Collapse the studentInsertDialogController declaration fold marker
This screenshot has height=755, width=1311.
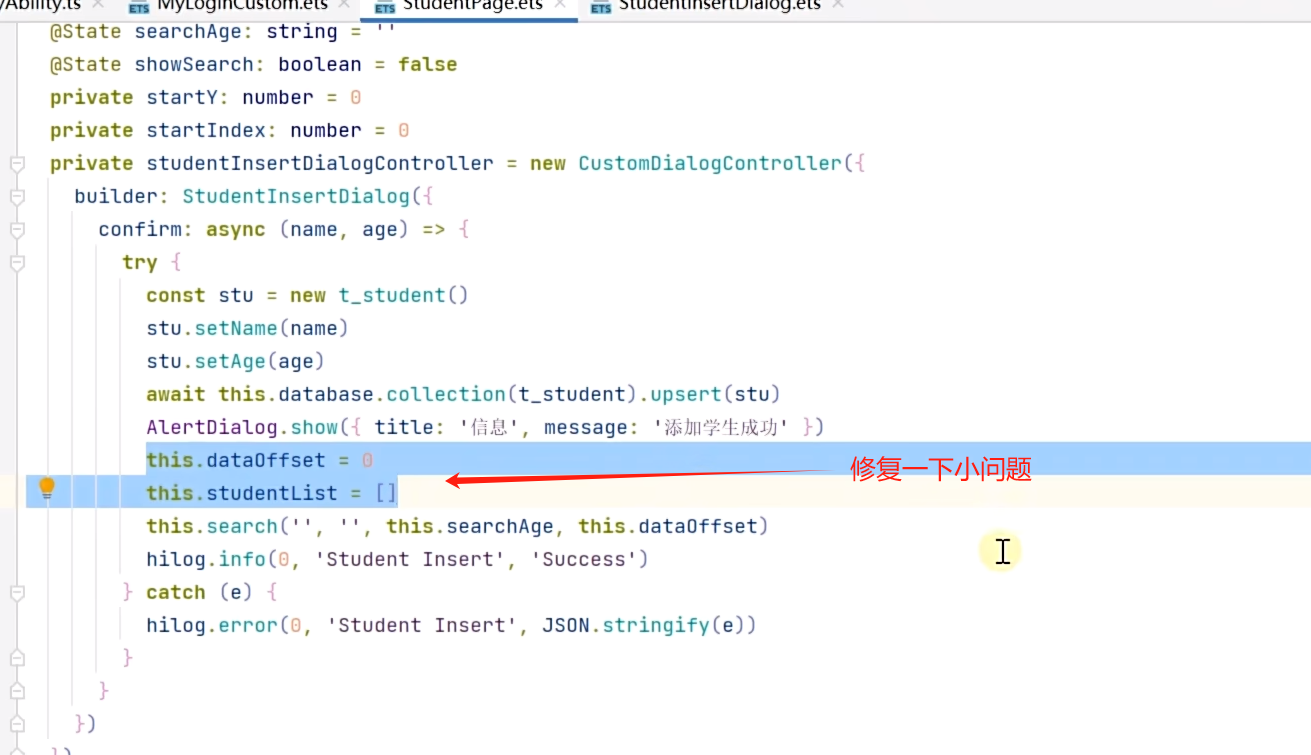(x=16, y=164)
